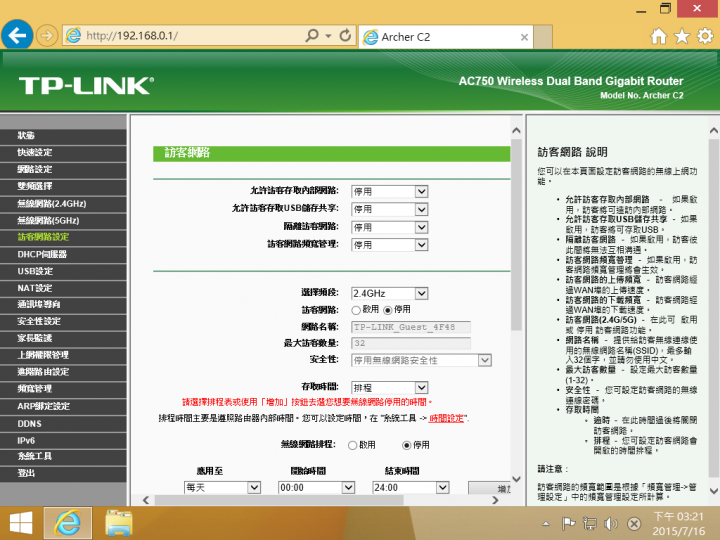Viewport: 720px width, 540px height.
Task: Open the 安全性 dropdown
Action: click(421, 360)
